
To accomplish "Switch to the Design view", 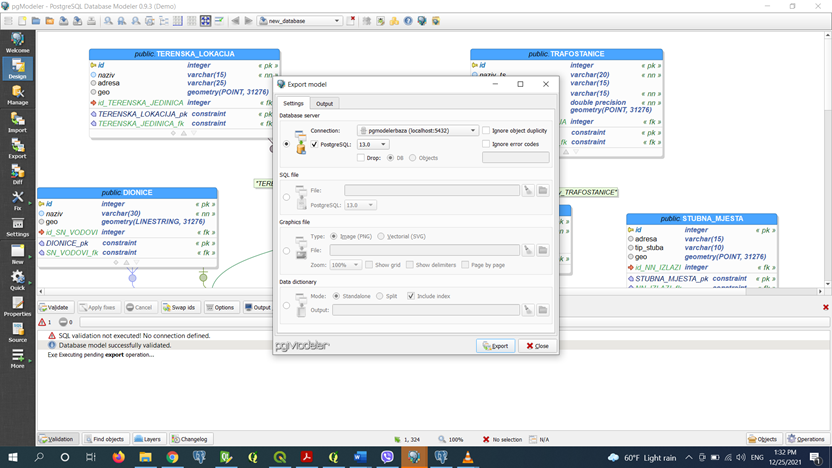I will tap(18, 69).
